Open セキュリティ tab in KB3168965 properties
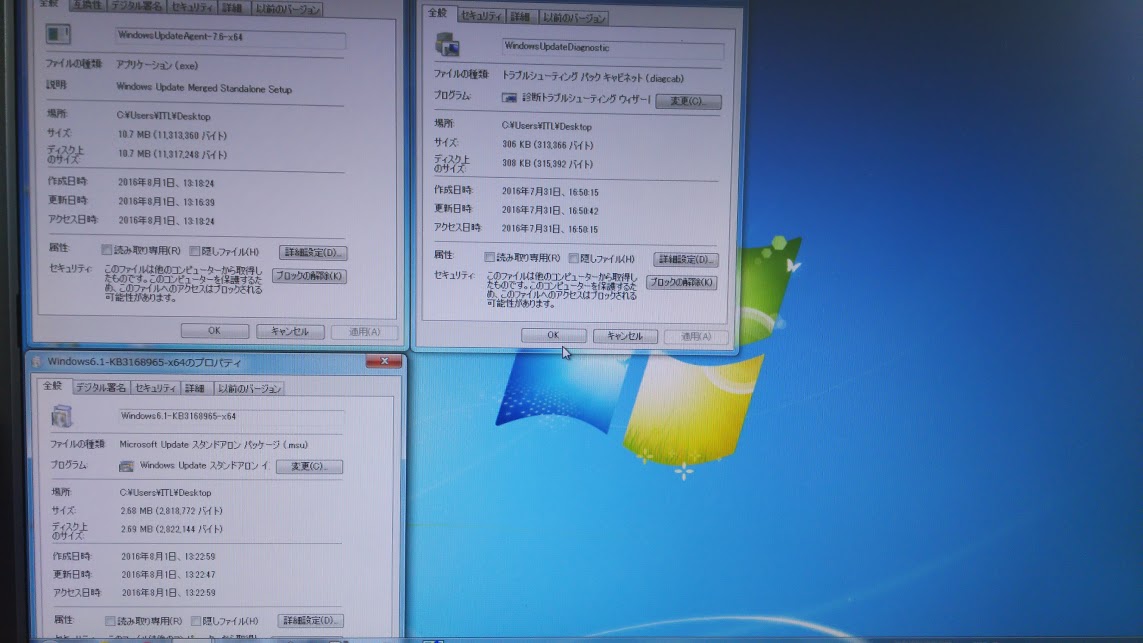Image resolution: width=1143 pixels, height=643 pixels. coord(155,388)
